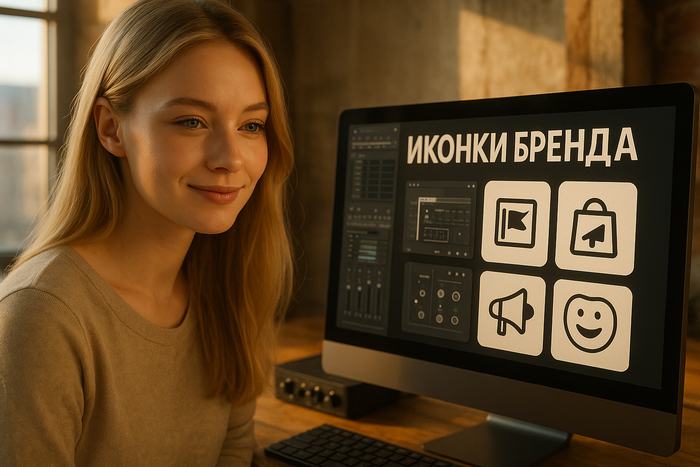Viewport: 700px width, 467px height.
Task: Select the shopping bag icon tile
Action: coord(596,228)
